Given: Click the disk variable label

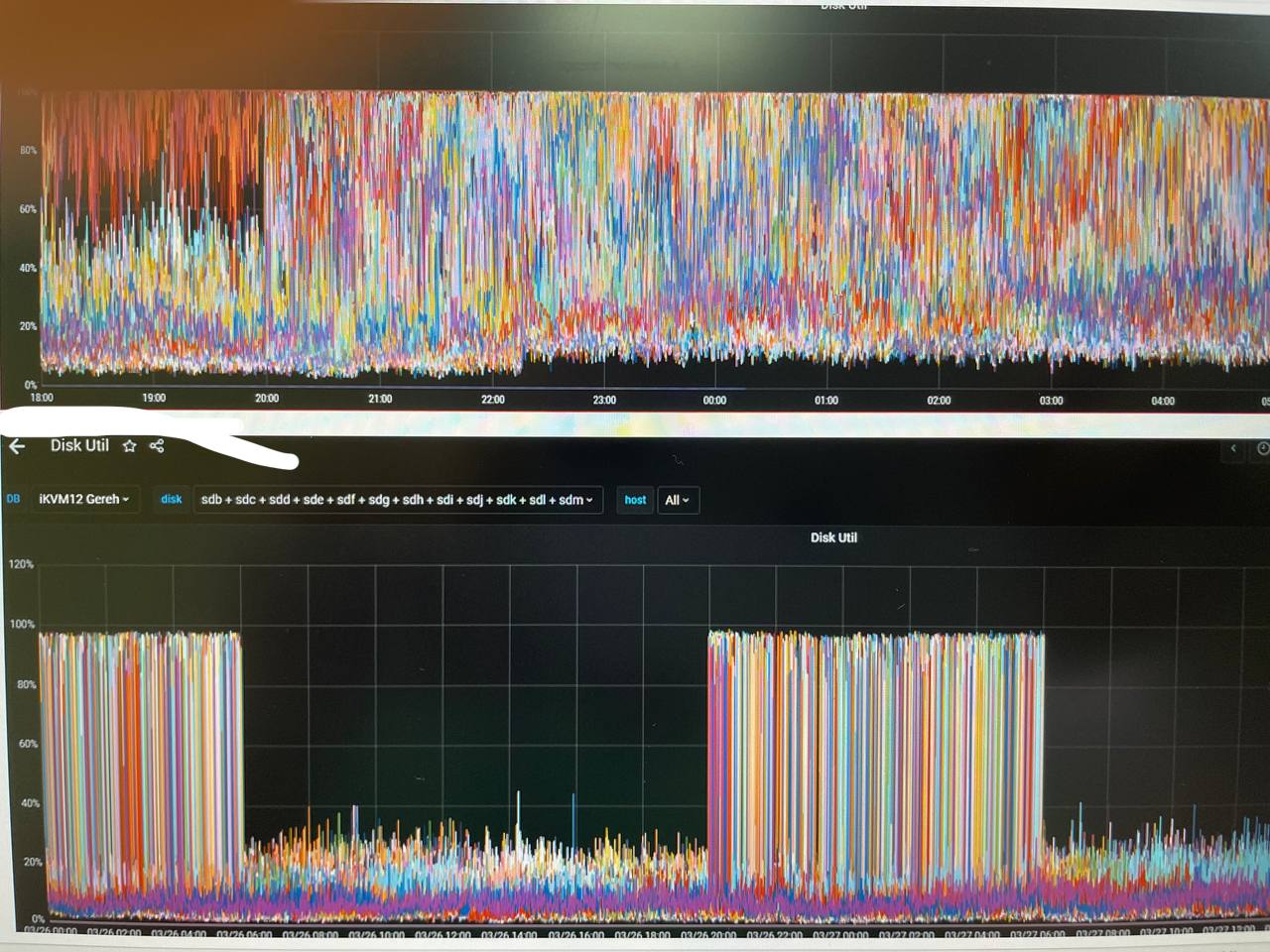Looking at the screenshot, I should click(x=172, y=500).
